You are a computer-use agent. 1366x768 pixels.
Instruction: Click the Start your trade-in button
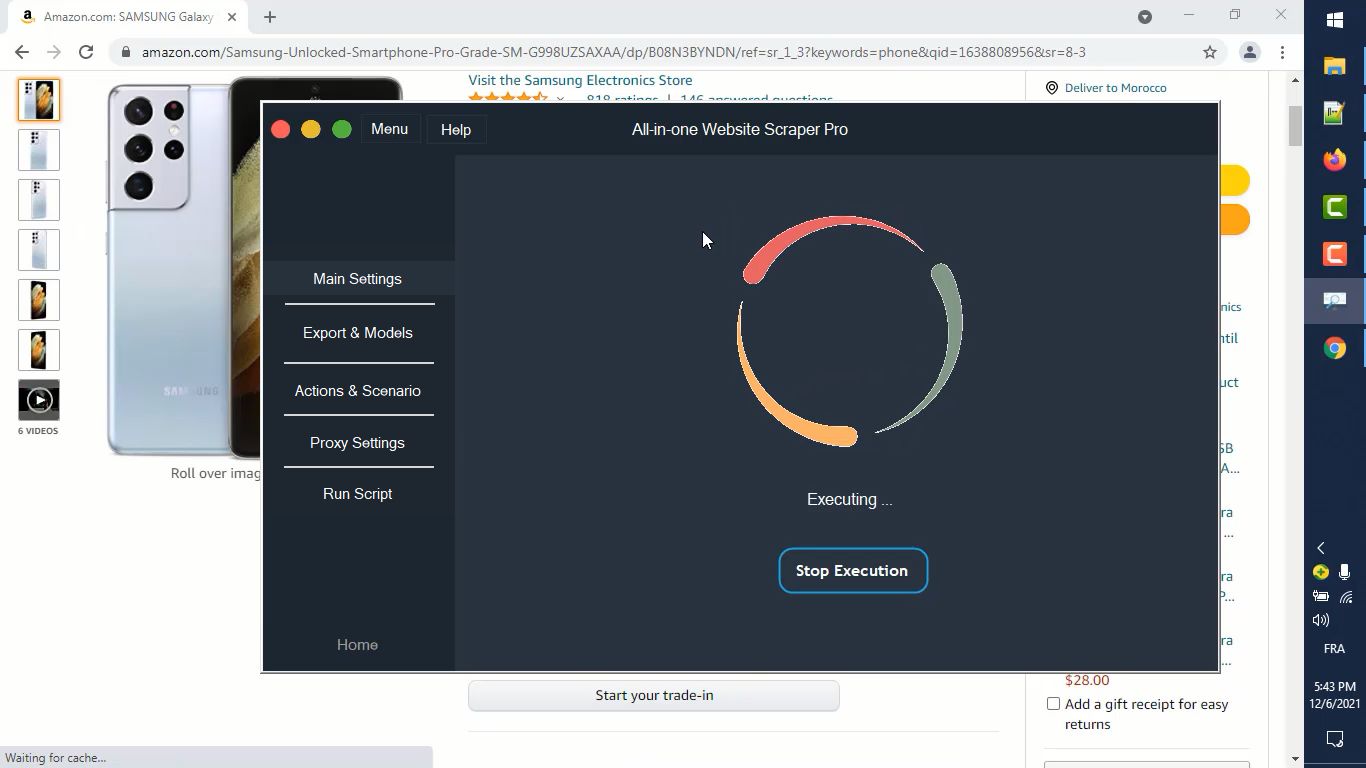tap(654, 696)
